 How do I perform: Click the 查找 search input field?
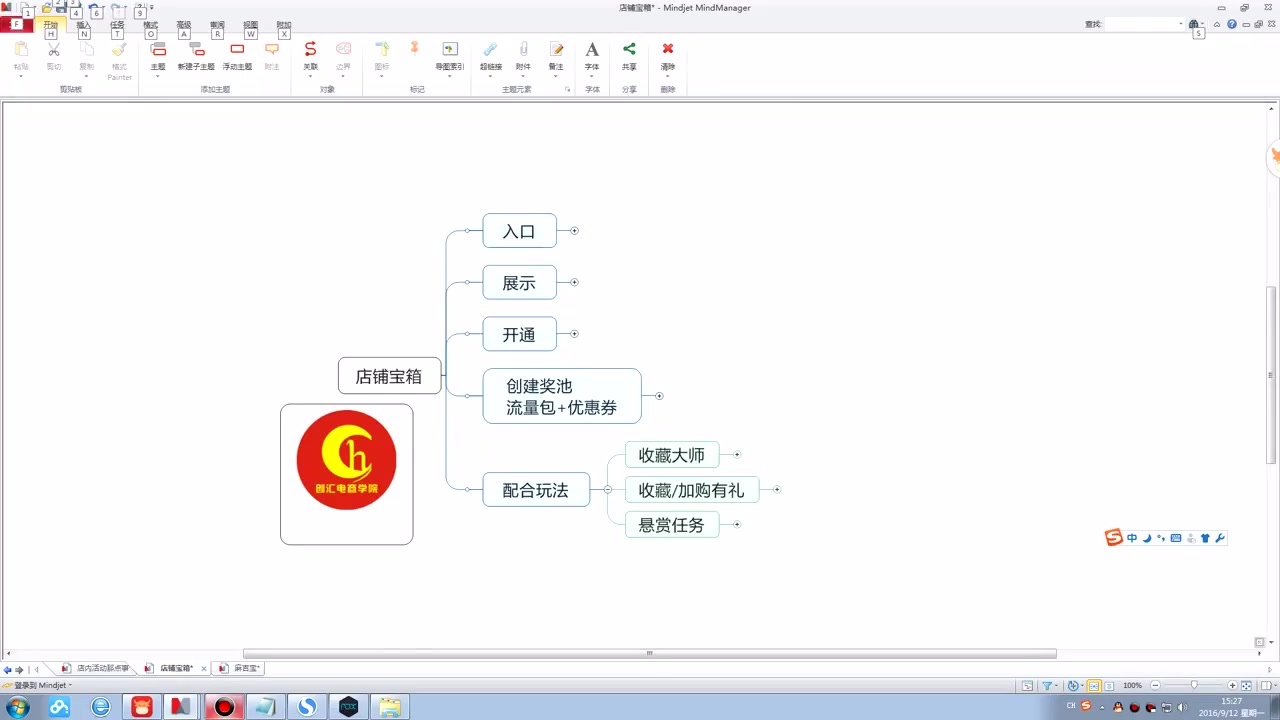click(1146, 24)
